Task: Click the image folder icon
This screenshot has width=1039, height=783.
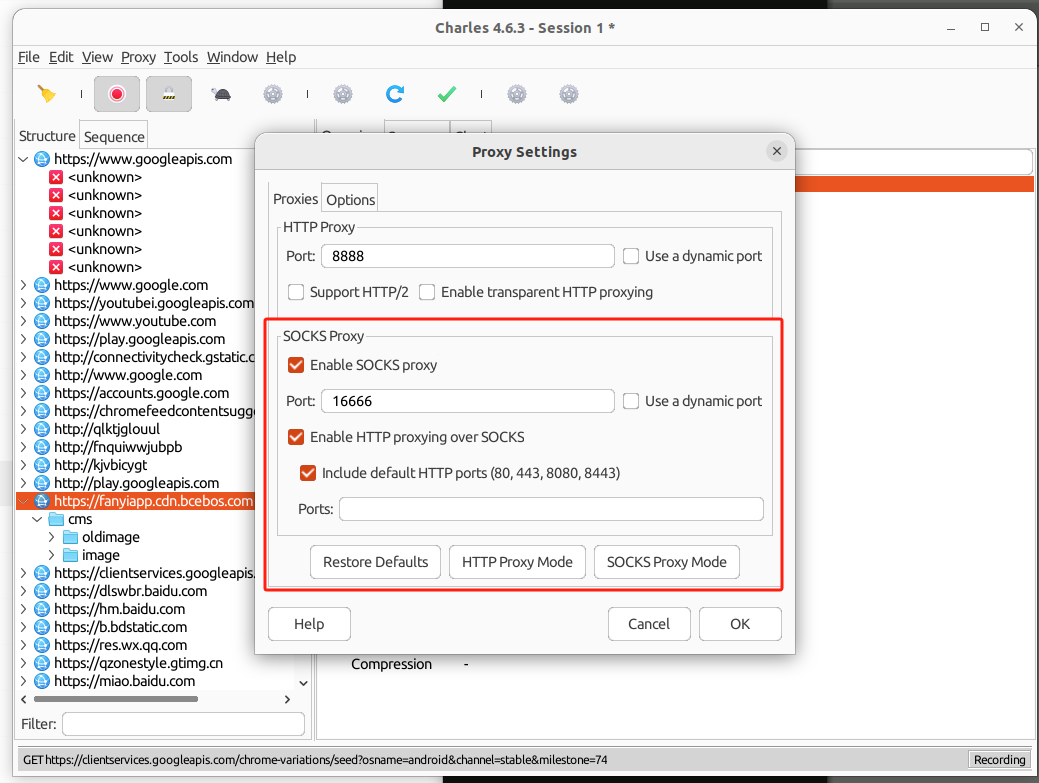Action: click(70, 555)
